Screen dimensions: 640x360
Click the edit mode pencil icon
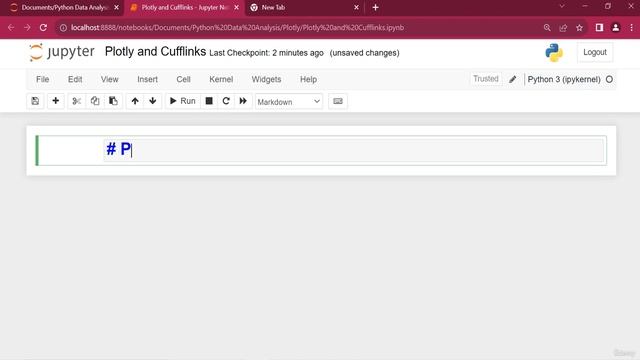[x=513, y=80]
